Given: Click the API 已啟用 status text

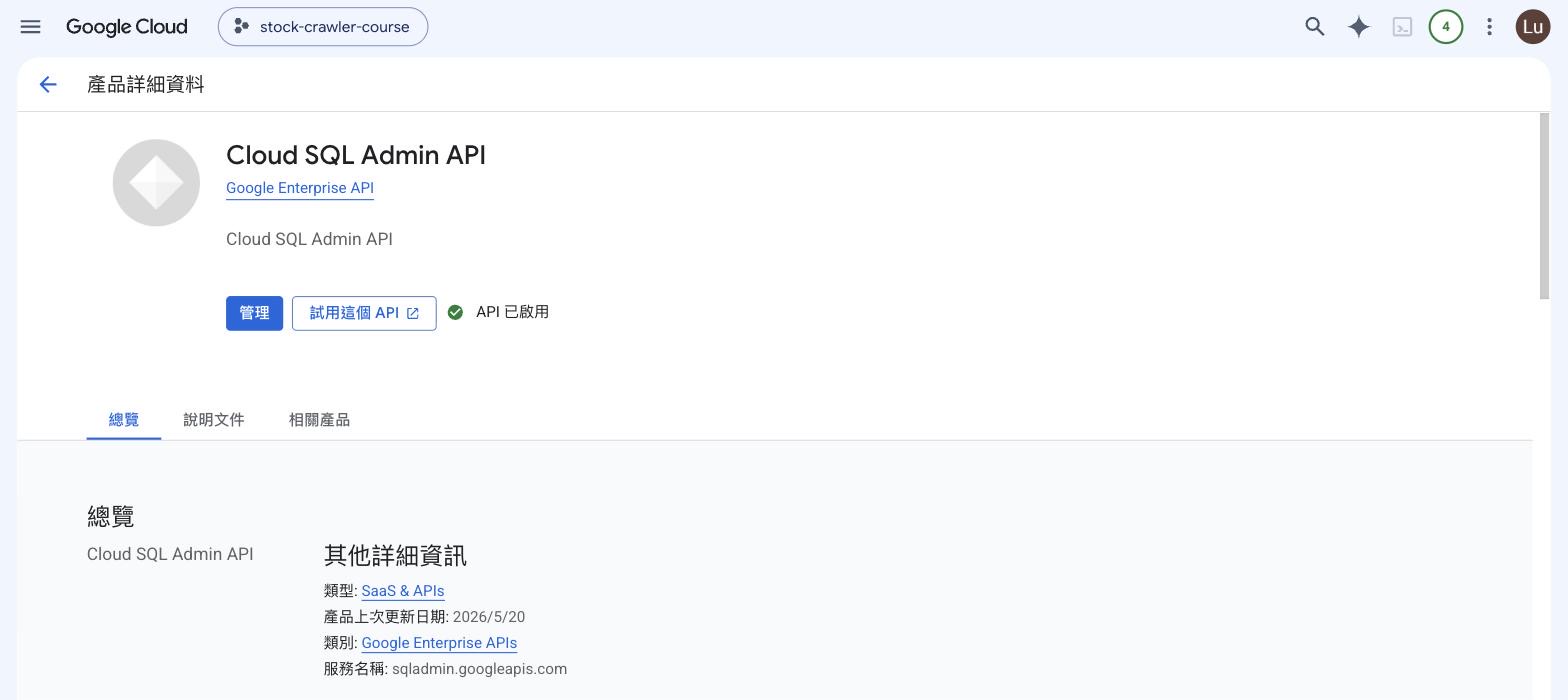Looking at the screenshot, I should point(512,312).
